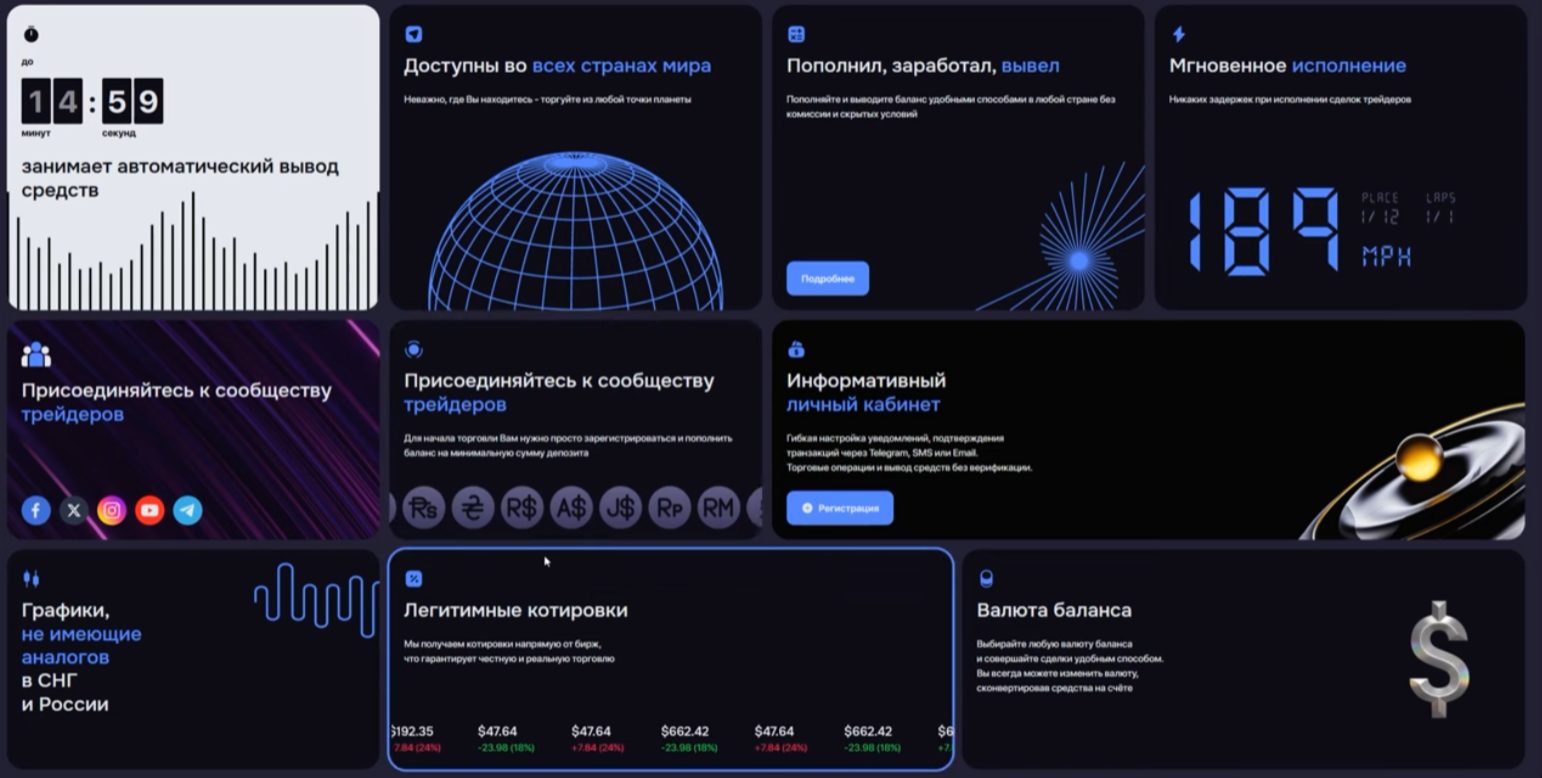Click the 'Пополнил, заработал, вывел' heading
The width and height of the screenshot is (1542, 778).
point(923,66)
